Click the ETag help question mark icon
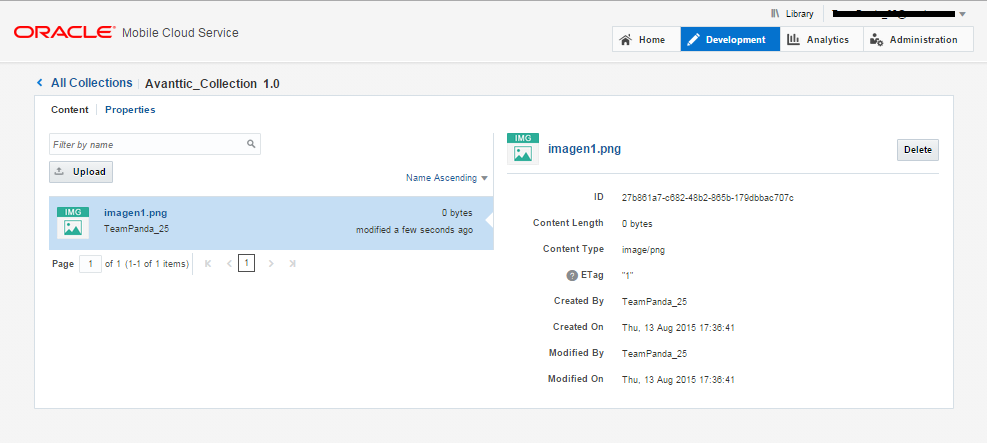 pos(572,275)
